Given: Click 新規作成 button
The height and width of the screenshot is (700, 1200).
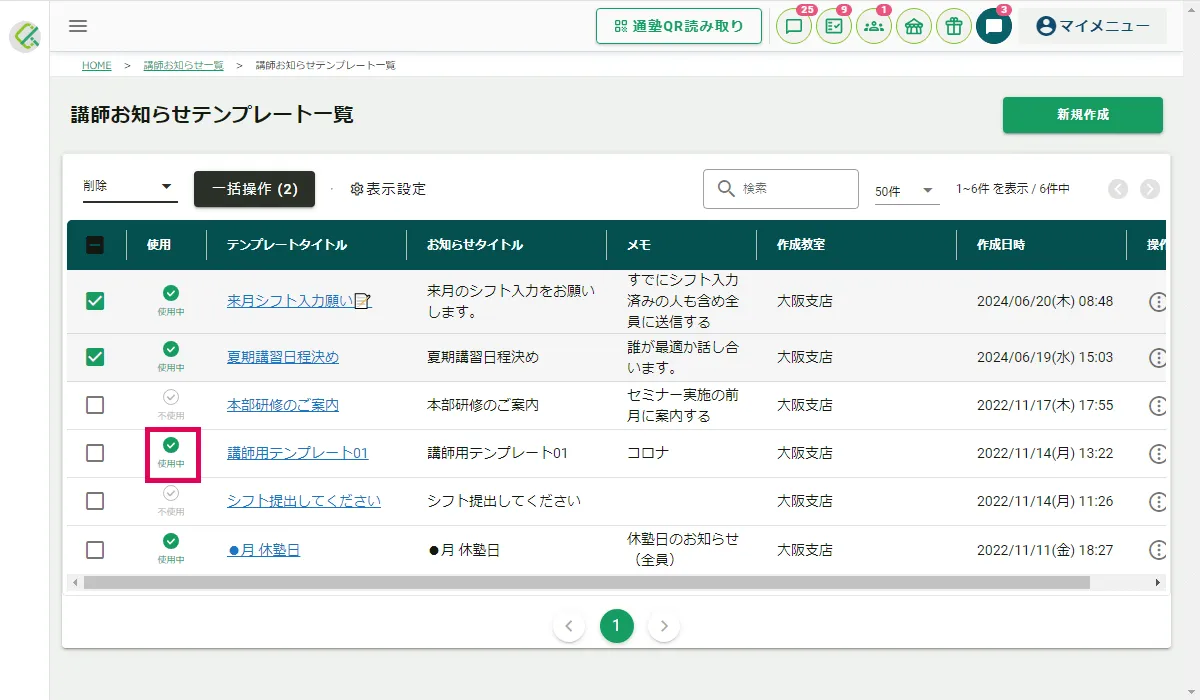Looking at the screenshot, I should coord(1083,115).
